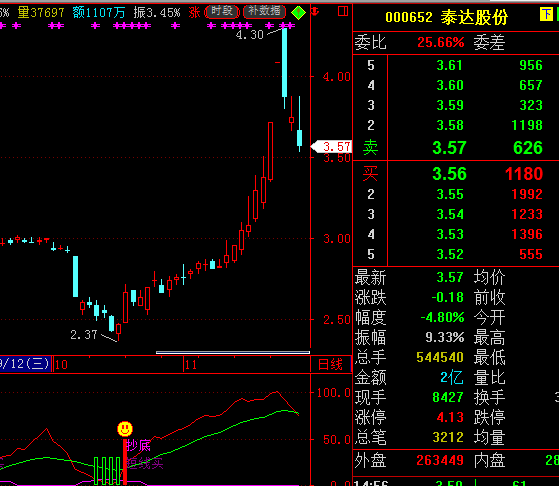
Task: Select the 9/12(三) date label
Action: [25, 364]
